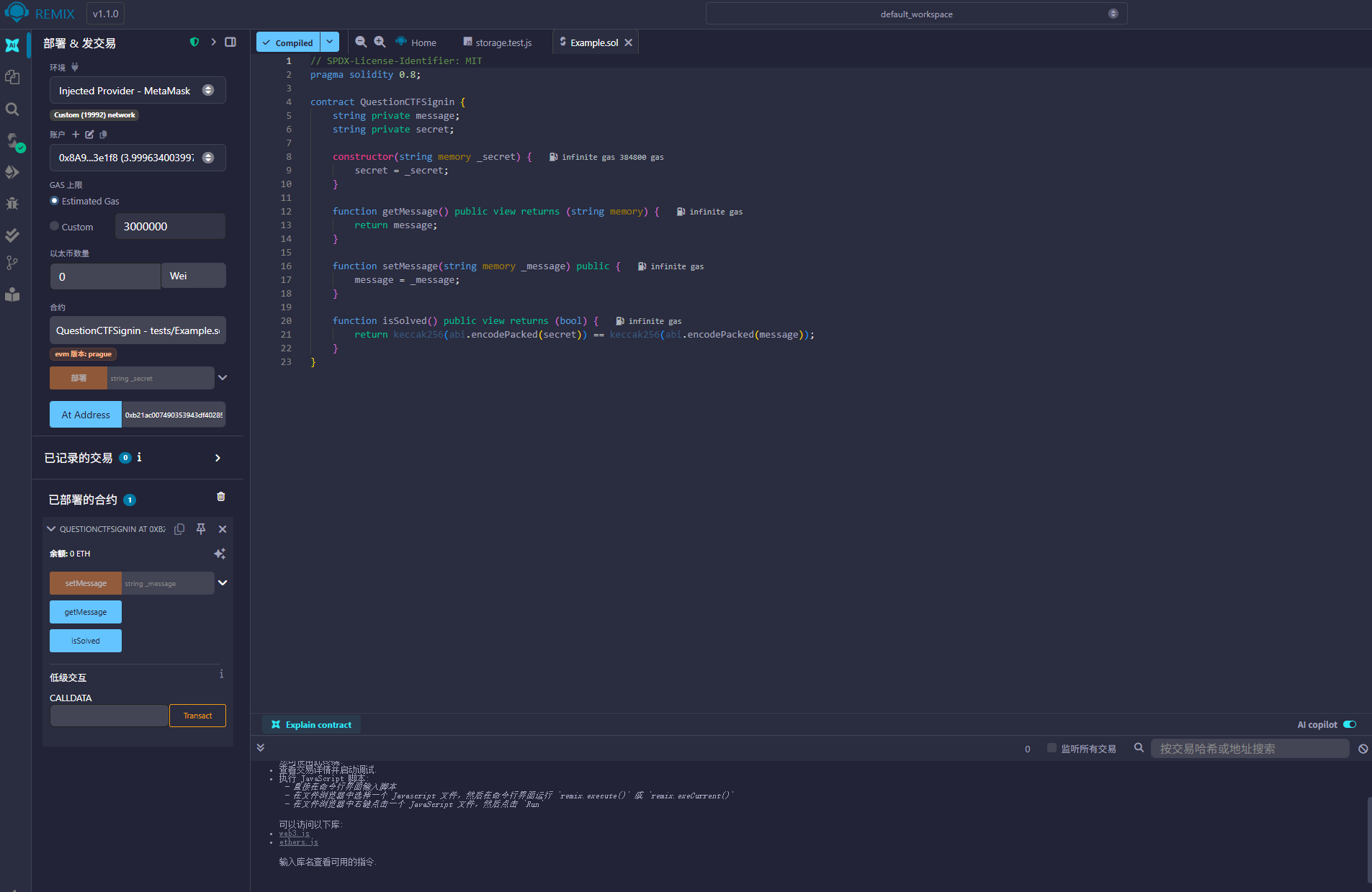1372x892 pixels.
Task: Open the Search in files sidebar icon
Action: (12, 109)
